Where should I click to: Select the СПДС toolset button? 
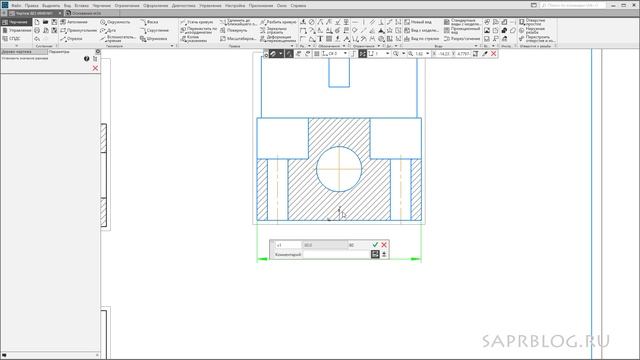[x=11, y=39]
